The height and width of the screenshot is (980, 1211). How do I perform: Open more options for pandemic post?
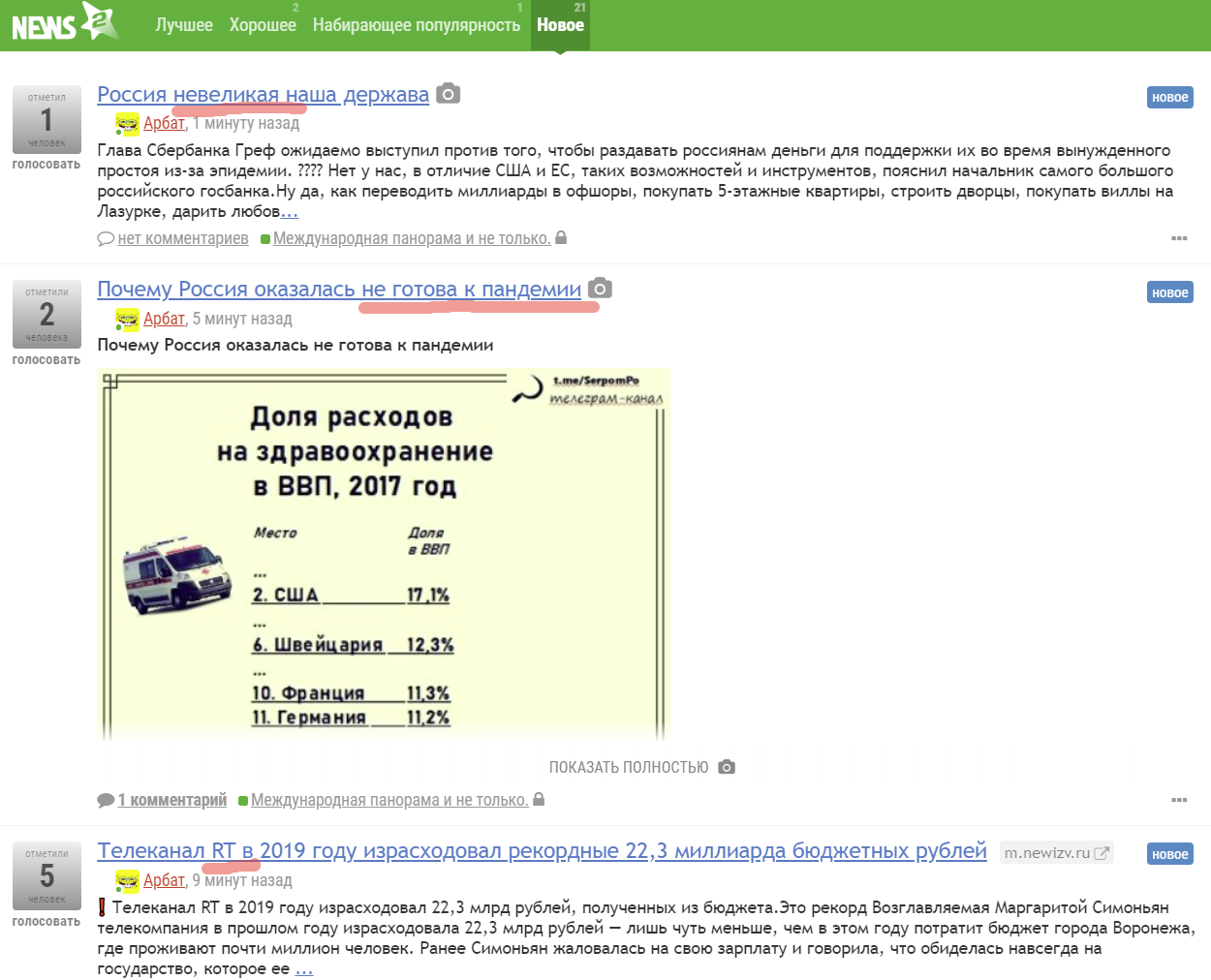point(1179,800)
